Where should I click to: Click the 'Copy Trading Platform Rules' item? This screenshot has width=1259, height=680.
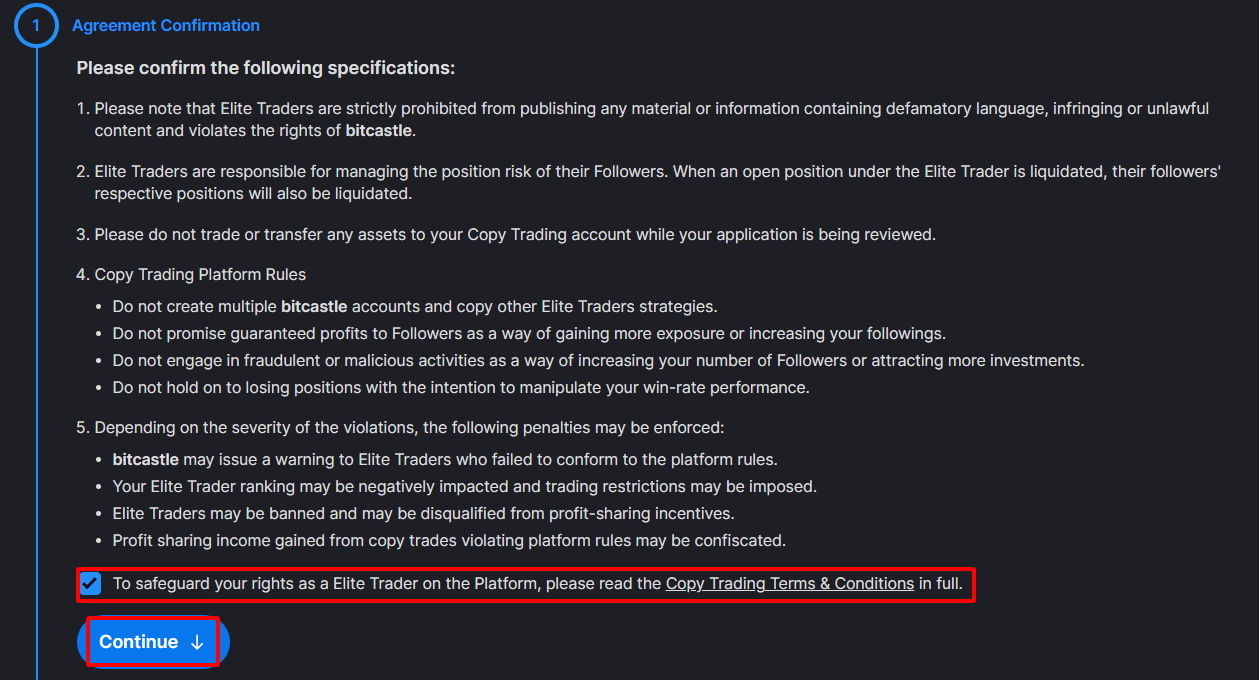[191, 274]
